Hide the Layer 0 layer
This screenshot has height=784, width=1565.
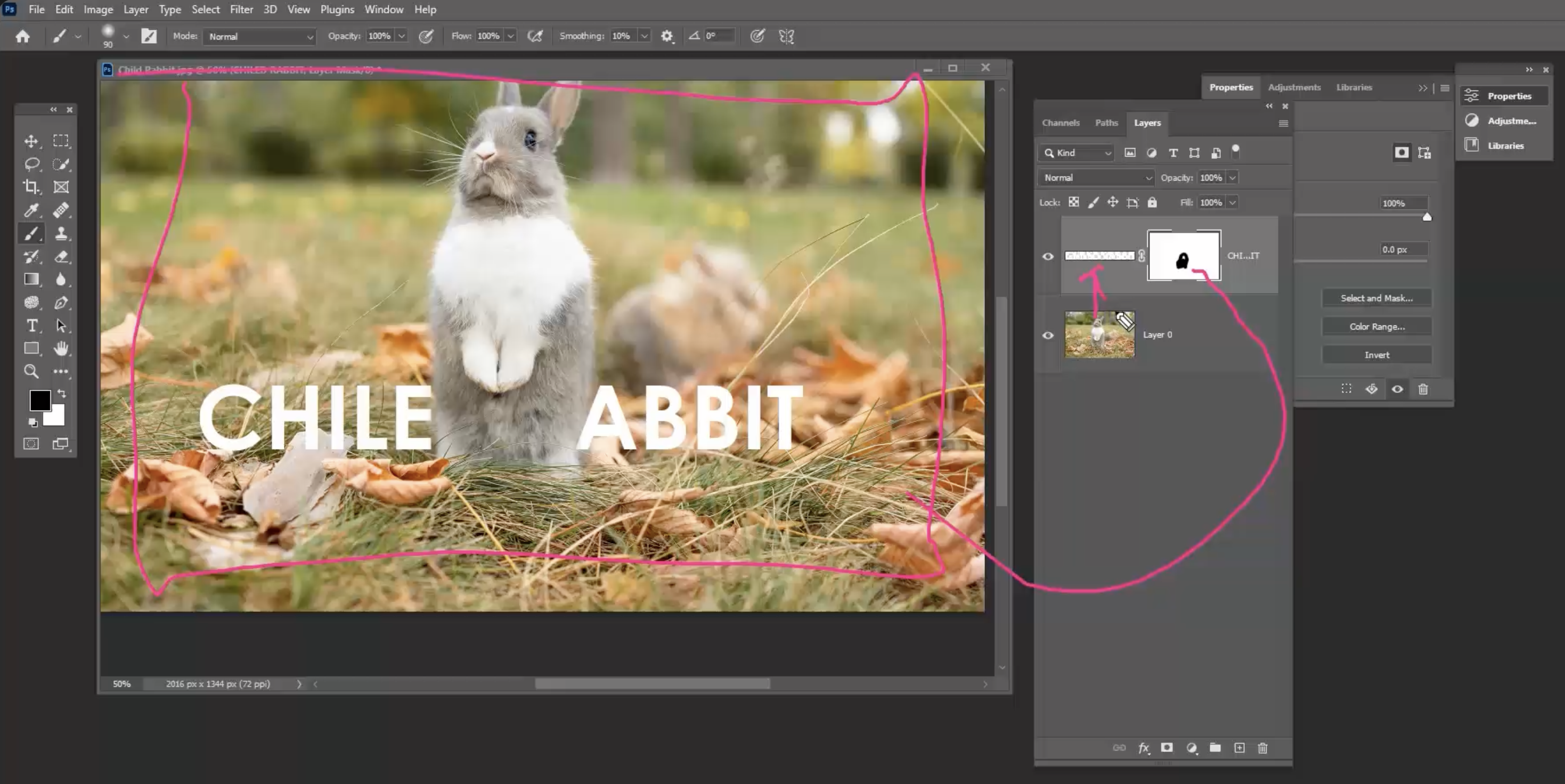(x=1048, y=335)
